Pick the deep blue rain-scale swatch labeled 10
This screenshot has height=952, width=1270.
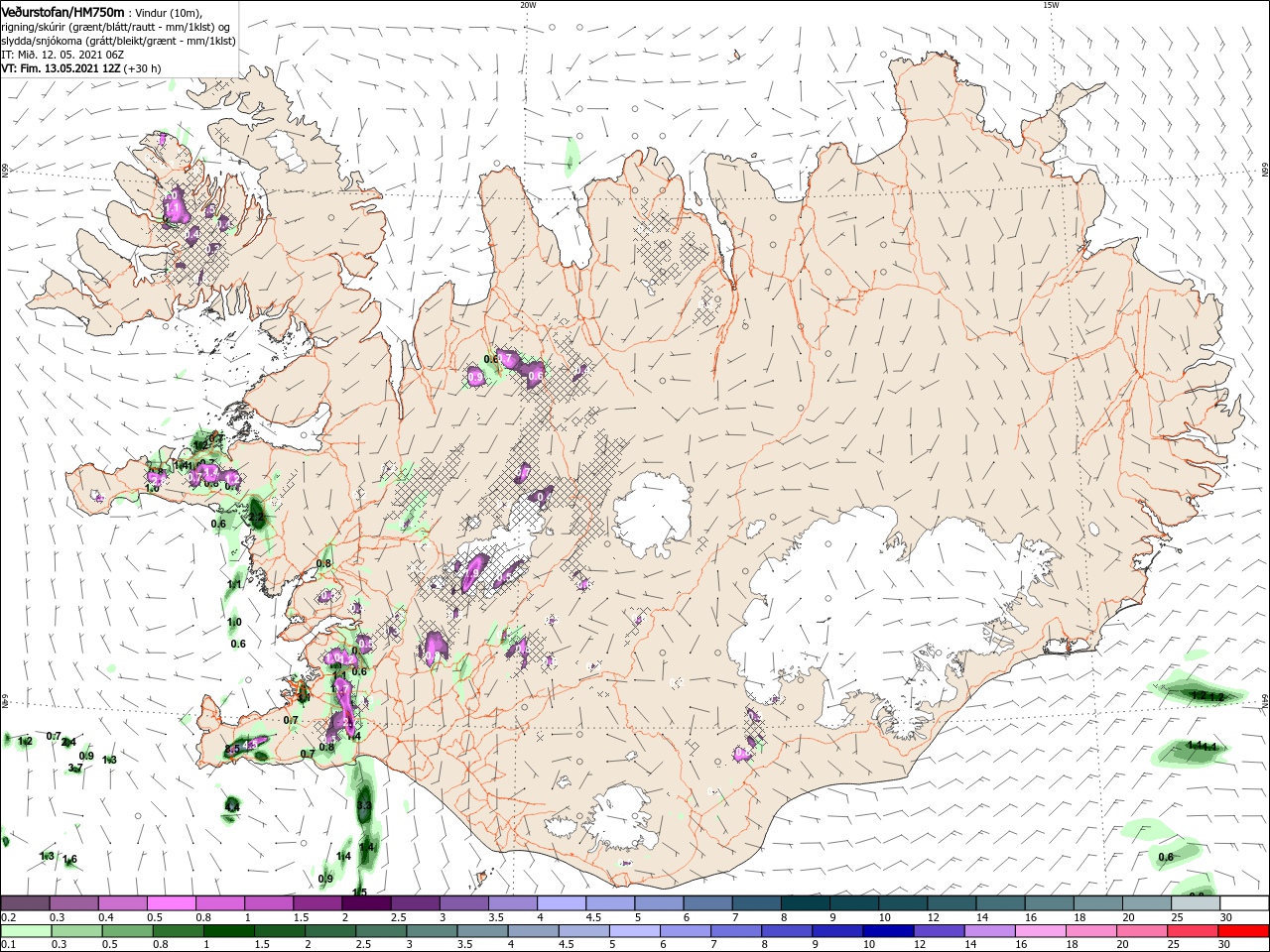[x=888, y=930]
